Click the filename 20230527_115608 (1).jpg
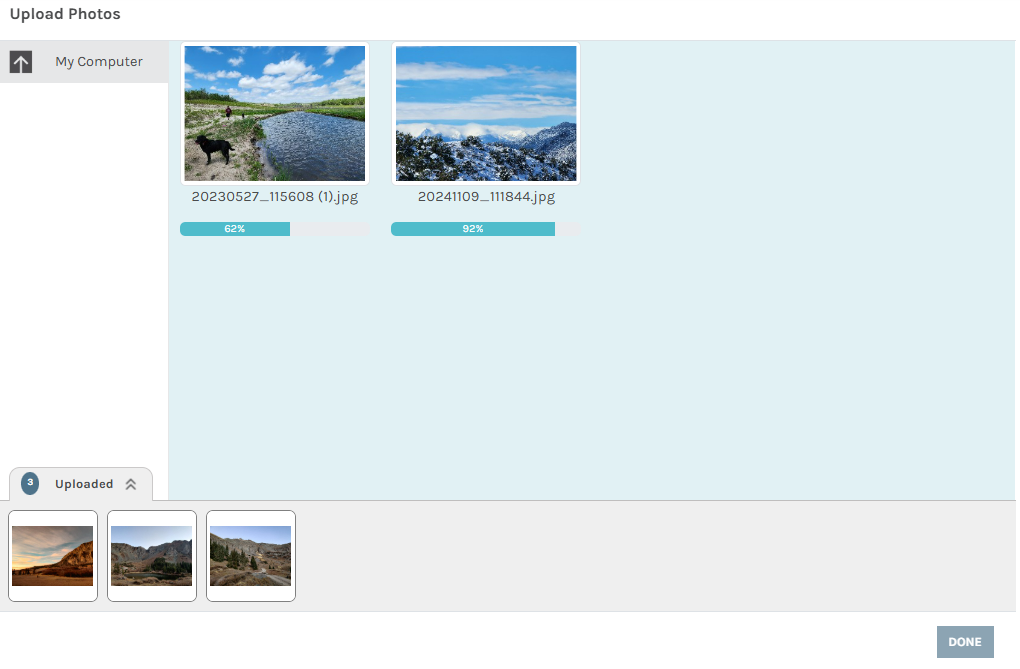The height and width of the screenshot is (669, 1020). (275, 197)
